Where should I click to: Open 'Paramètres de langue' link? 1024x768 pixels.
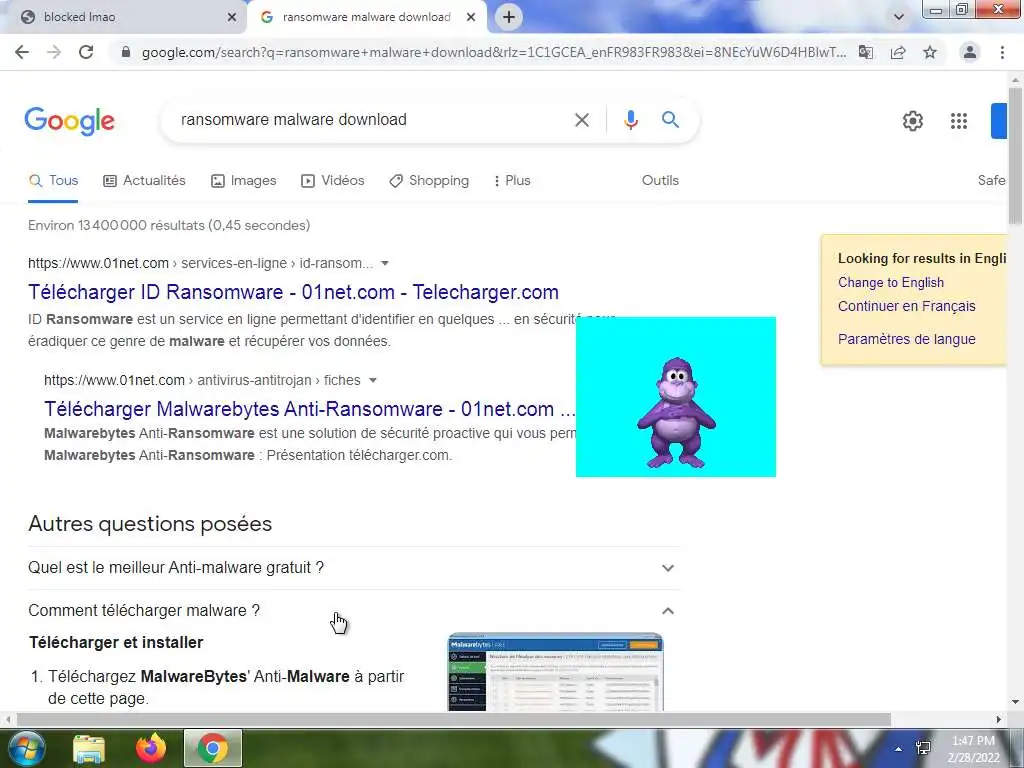click(906, 339)
